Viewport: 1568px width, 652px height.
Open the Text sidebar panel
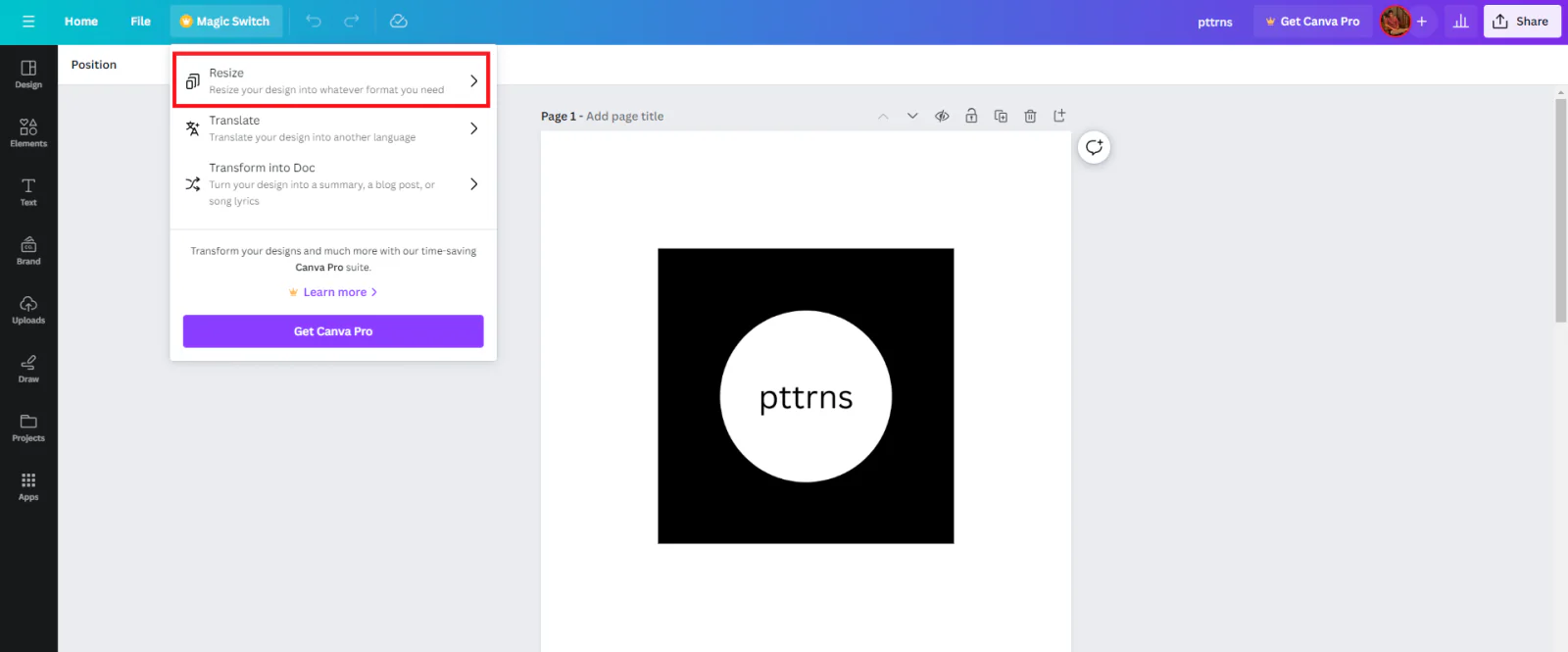[x=28, y=191]
